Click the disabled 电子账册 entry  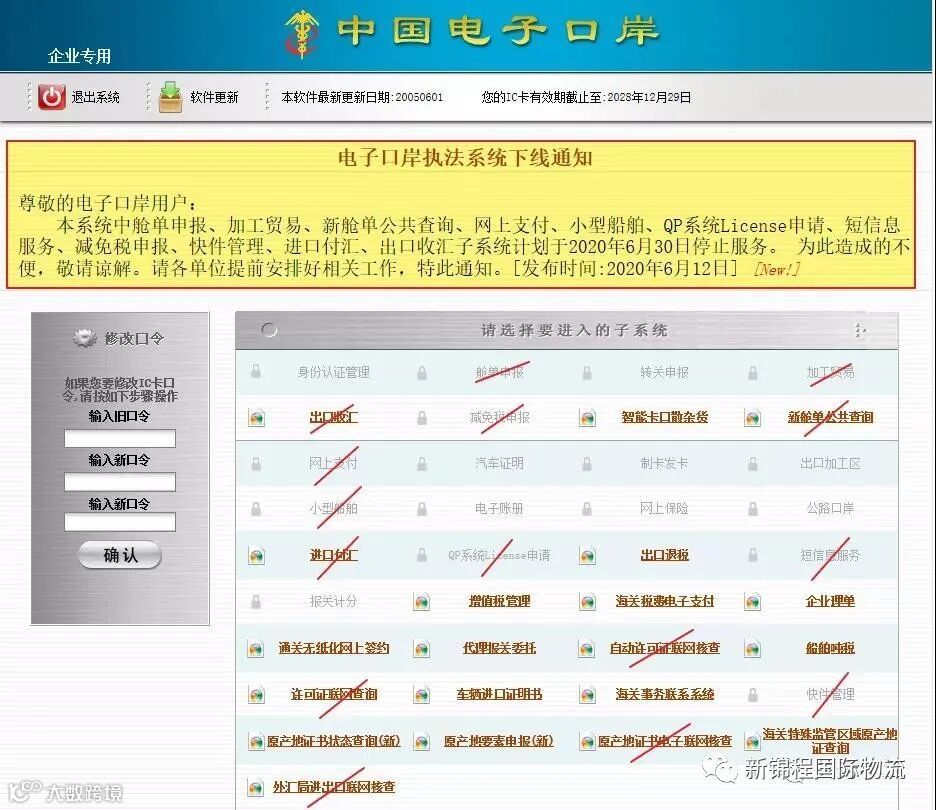point(499,509)
